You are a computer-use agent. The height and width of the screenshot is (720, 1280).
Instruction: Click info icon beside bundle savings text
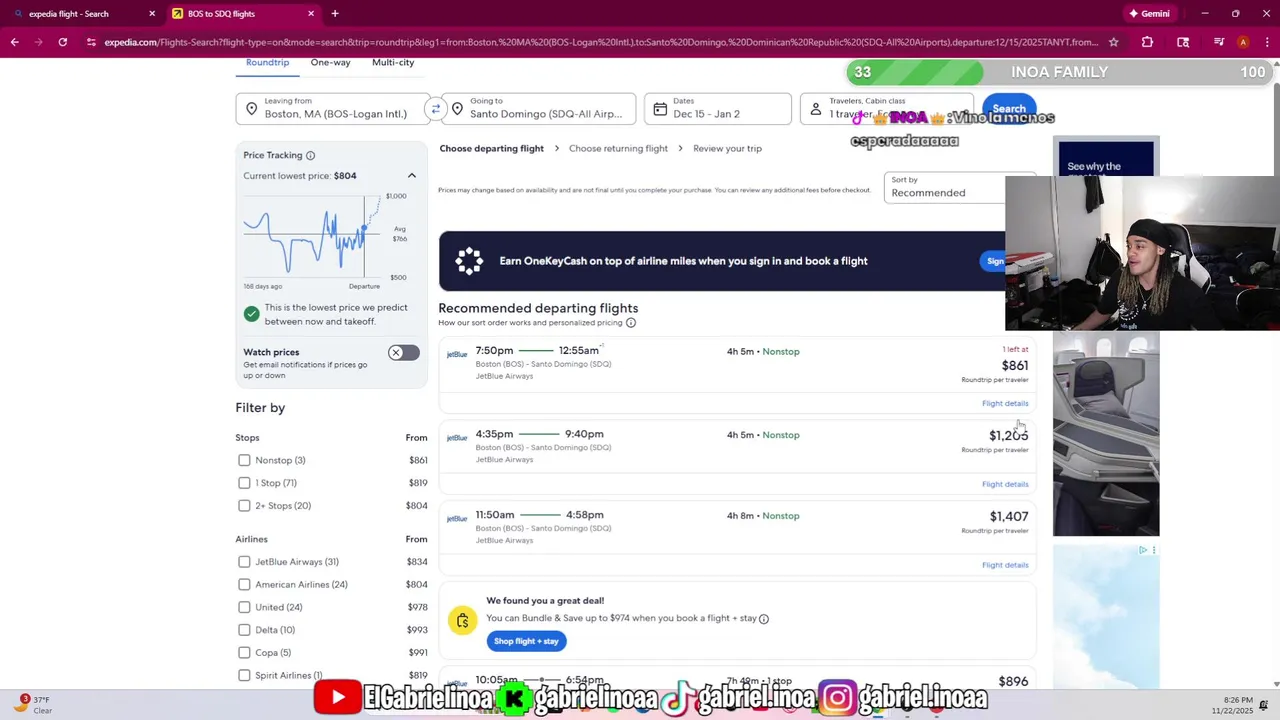tap(764, 619)
